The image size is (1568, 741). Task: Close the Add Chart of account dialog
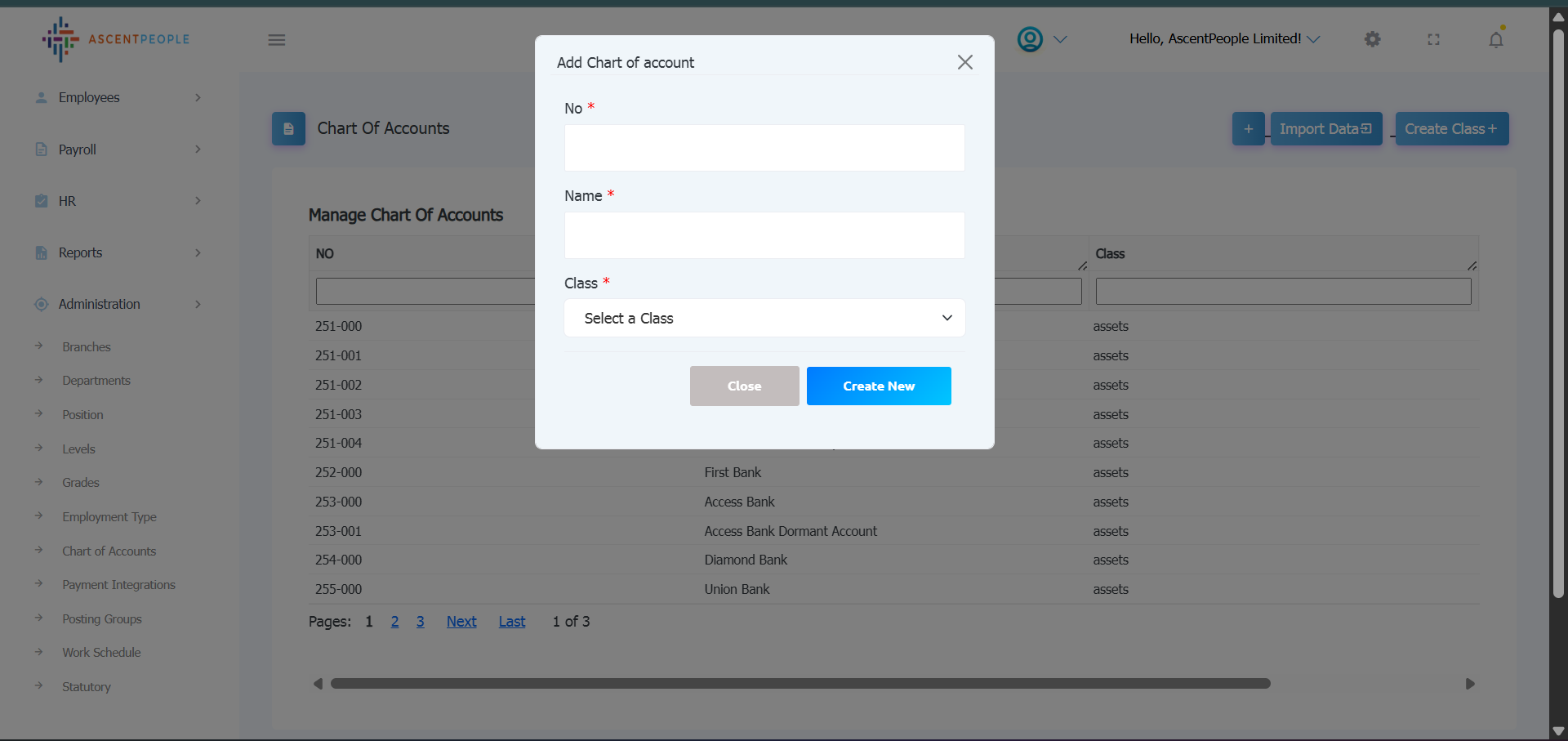click(964, 62)
